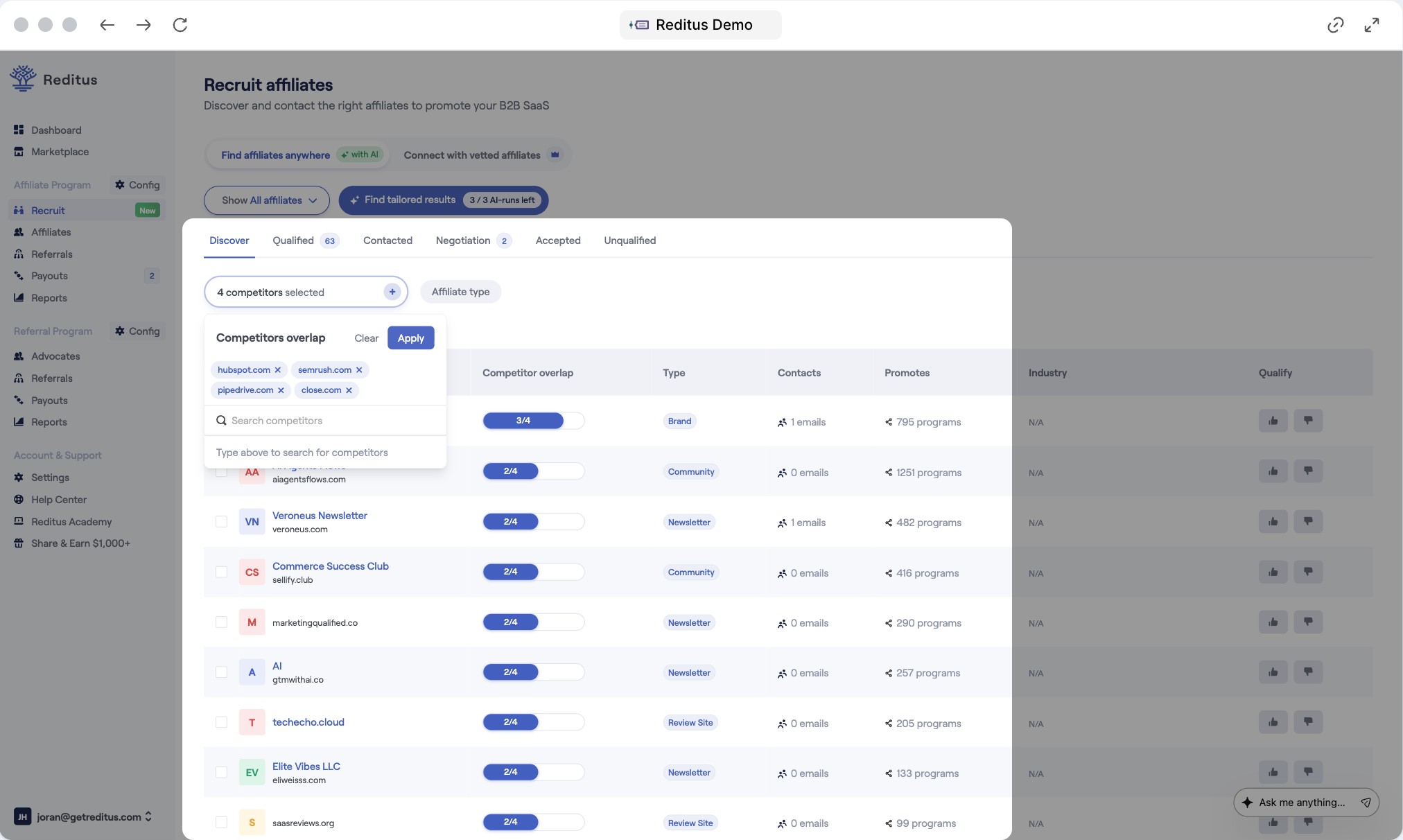Select Commerce Success Club checkbox

click(x=221, y=572)
